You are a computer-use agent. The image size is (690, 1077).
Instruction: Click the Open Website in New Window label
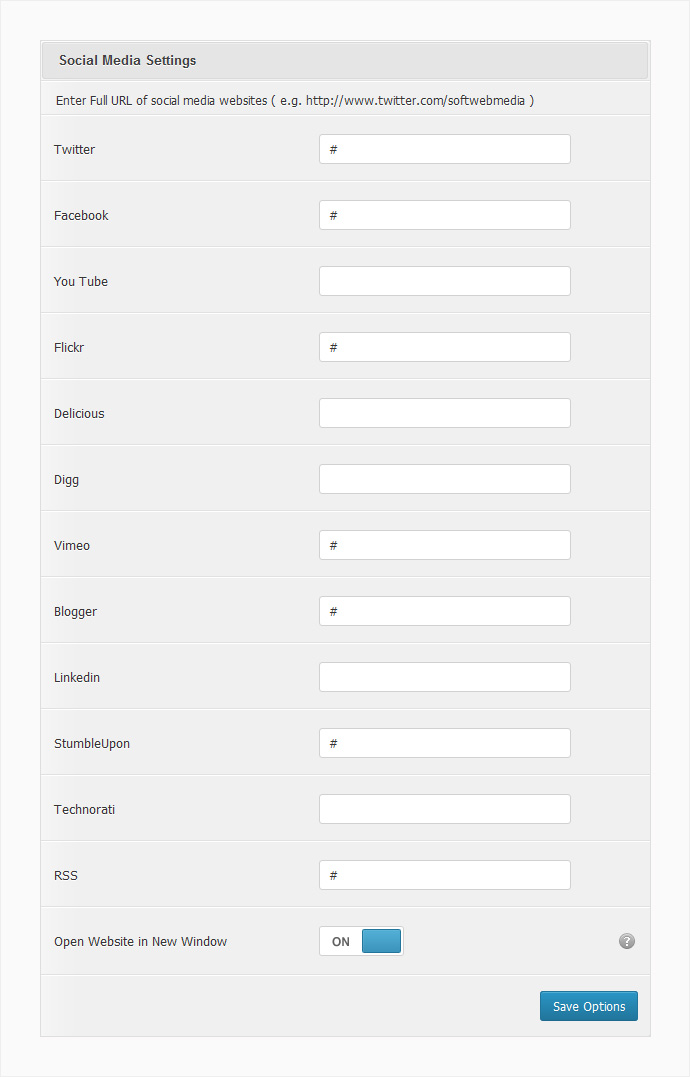[x=140, y=942]
